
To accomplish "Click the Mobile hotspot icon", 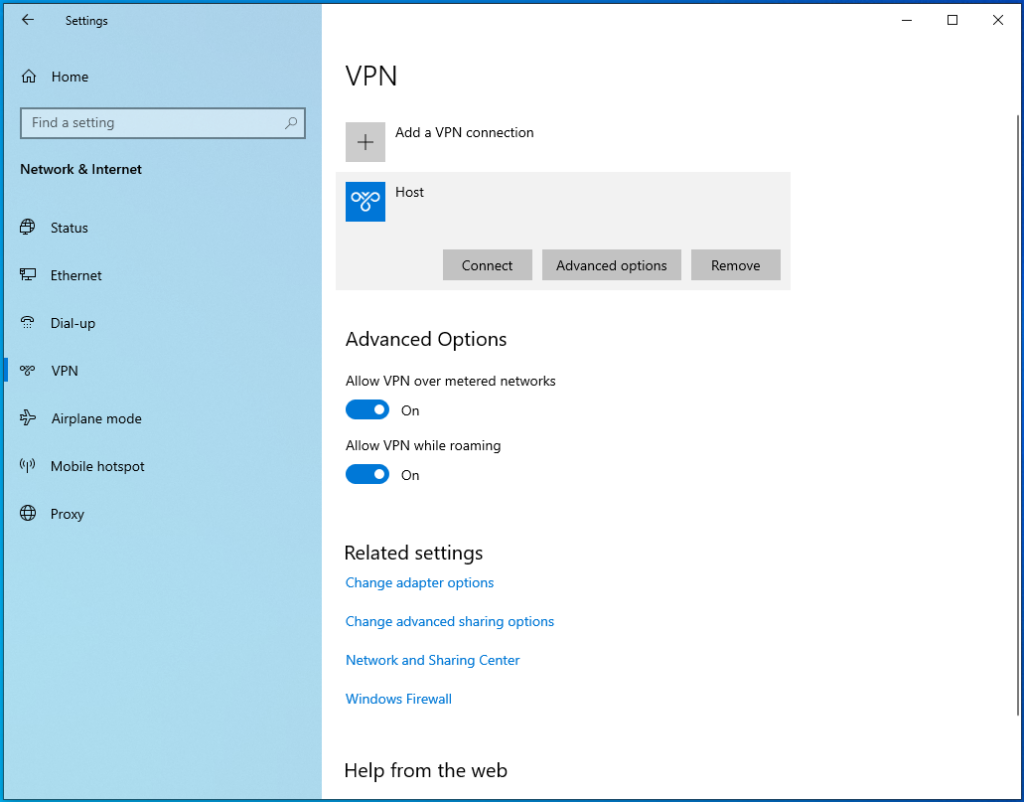I will click(x=28, y=466).
